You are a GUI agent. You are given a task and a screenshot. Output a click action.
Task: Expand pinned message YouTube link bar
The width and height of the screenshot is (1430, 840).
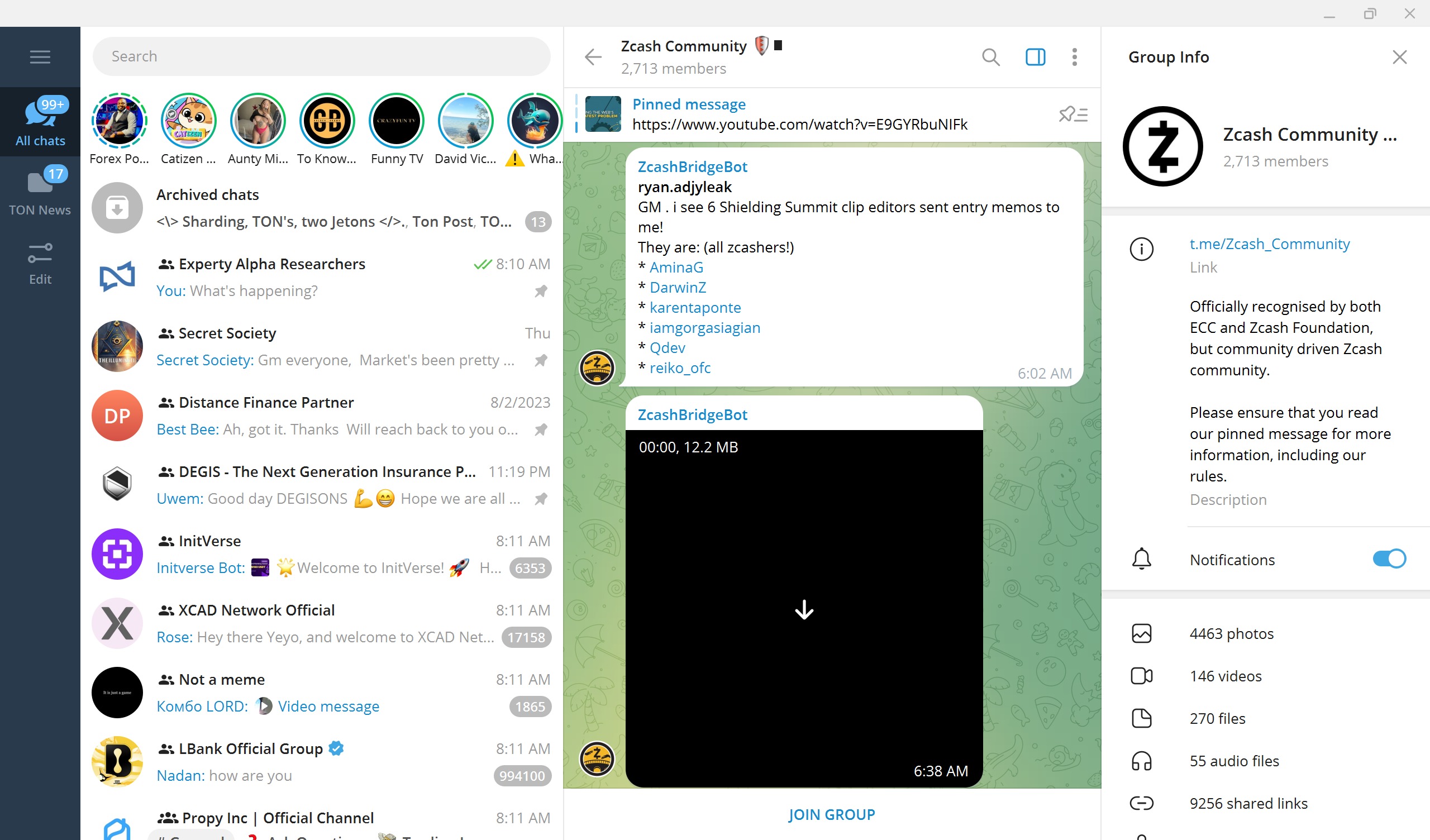[x=799, y=114]
